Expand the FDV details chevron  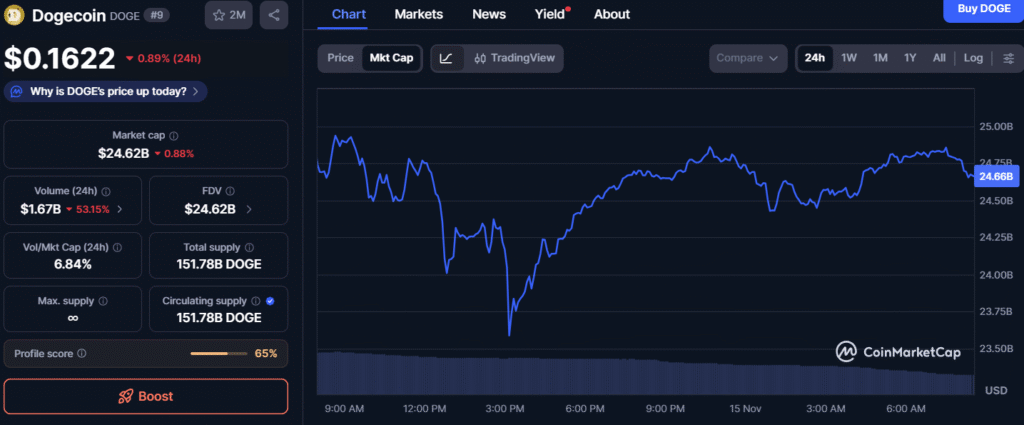point(249,209)
